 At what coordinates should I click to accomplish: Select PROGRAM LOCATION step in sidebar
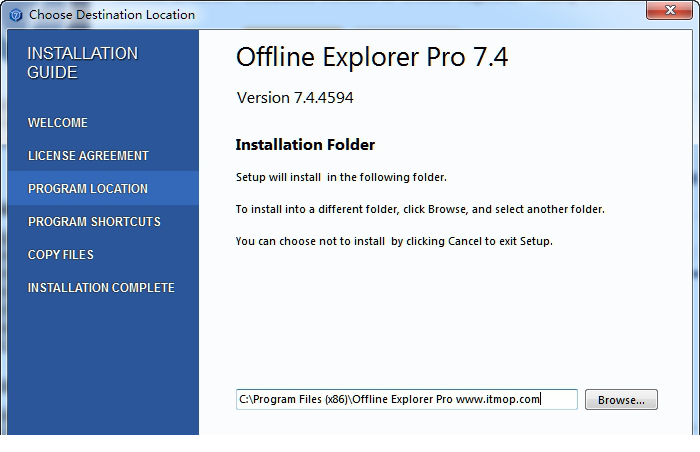tap(103, 188)
